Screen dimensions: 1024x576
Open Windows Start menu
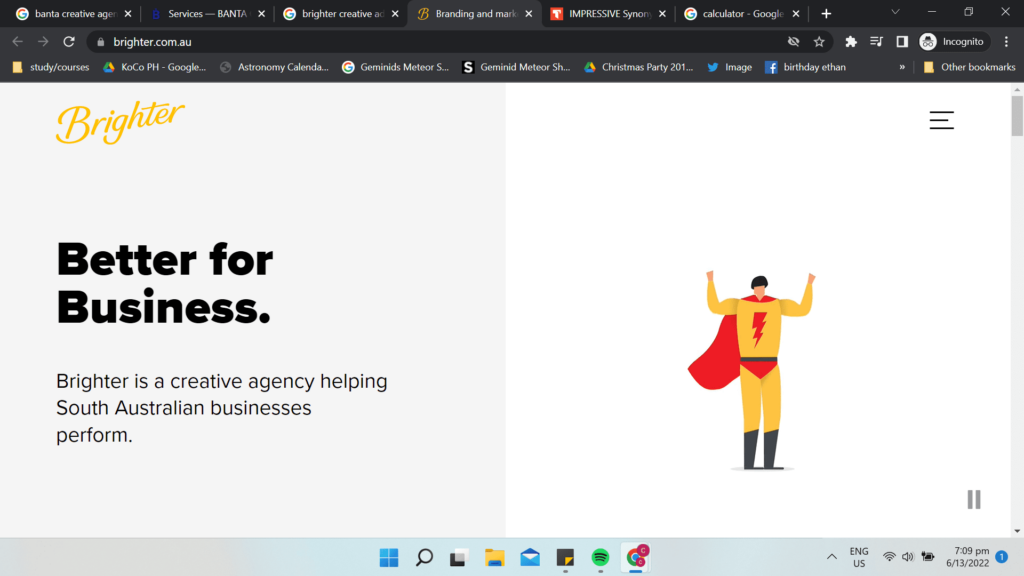point(389,557)
